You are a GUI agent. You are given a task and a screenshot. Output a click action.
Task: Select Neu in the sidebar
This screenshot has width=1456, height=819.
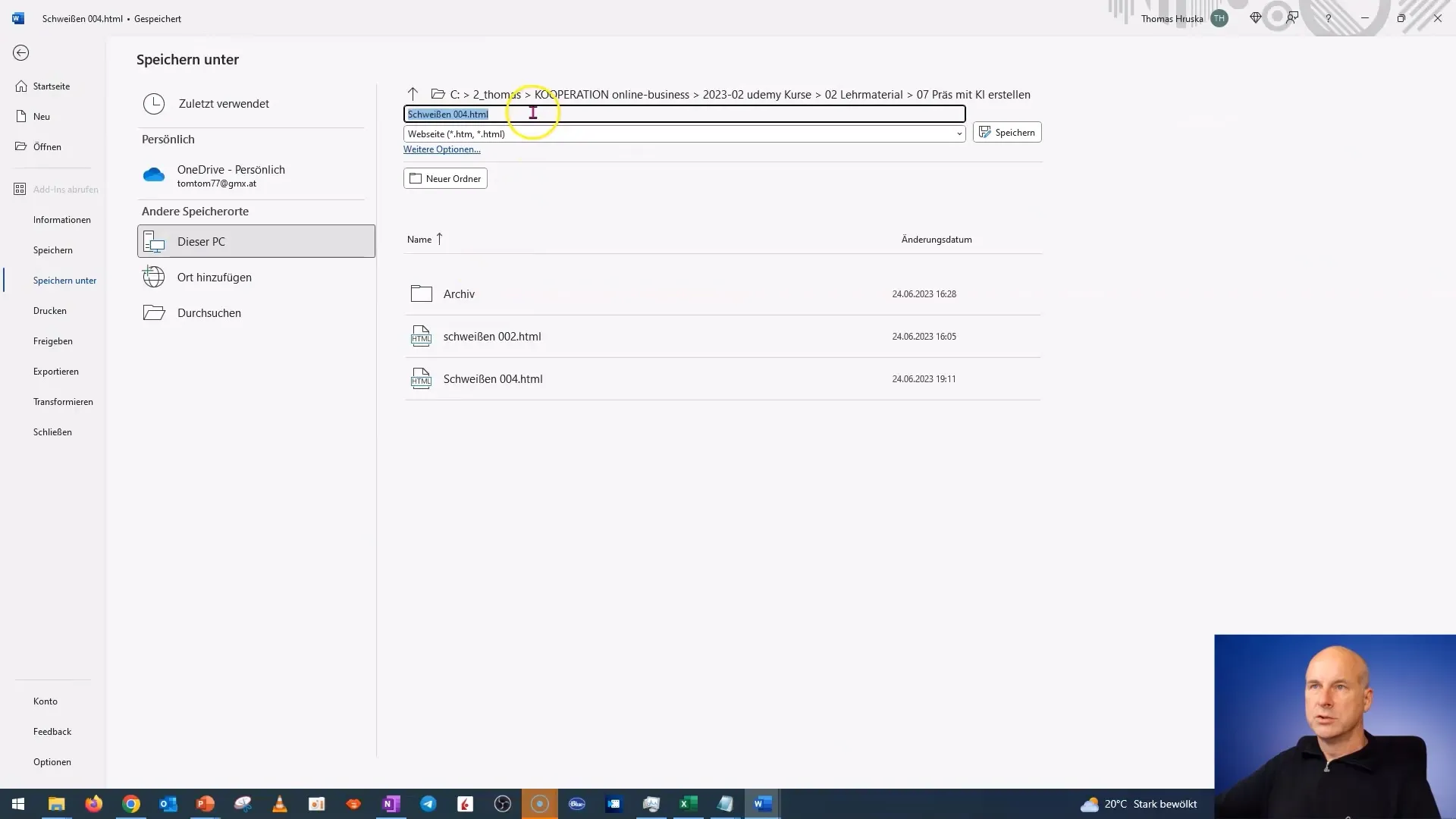pos(42,117)
